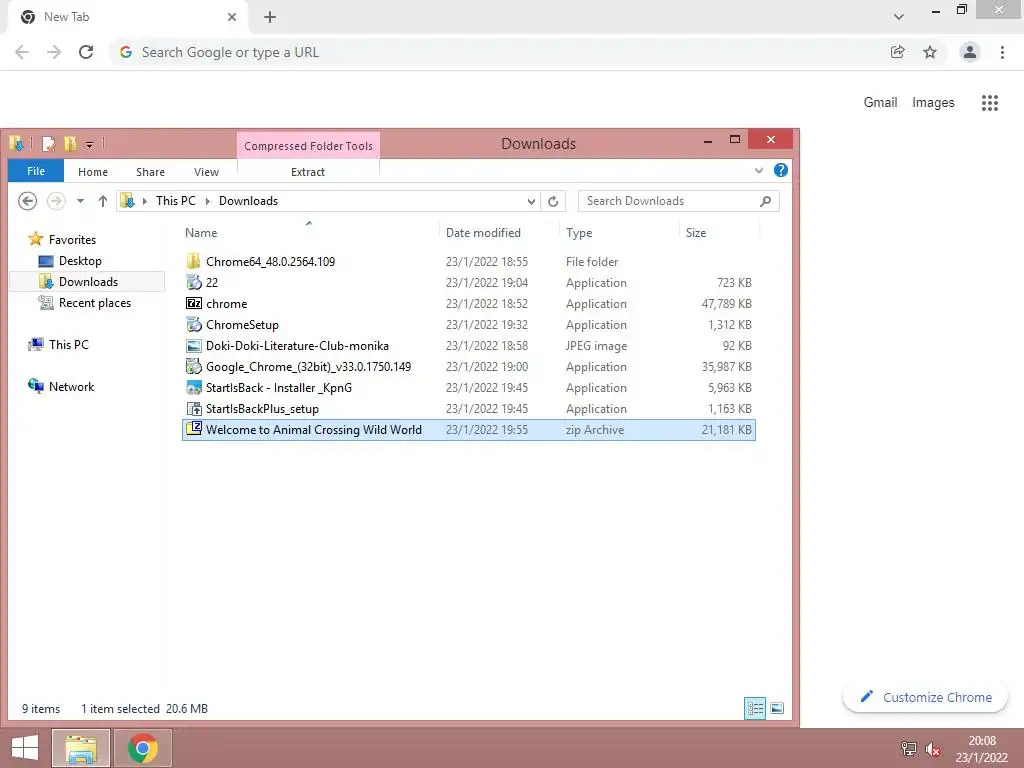The width and height of the screenshot is (1024, 768).
Task: Open the File ribbon menu
Action: point(36,171)
